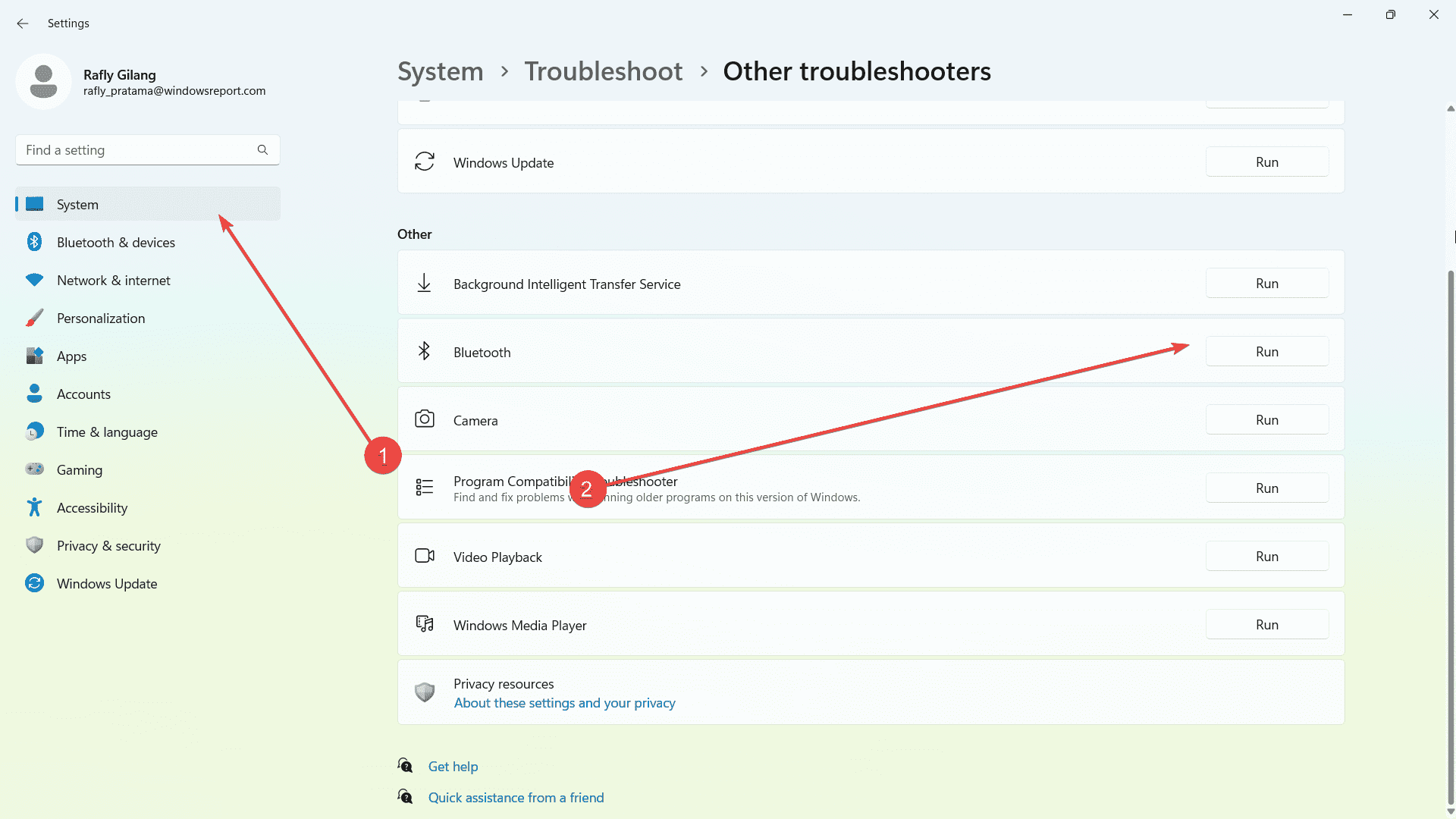Run the Windows Update troubleshooter
The width and height of the screenshot is (1456, 819).
tap(1267, 161)
